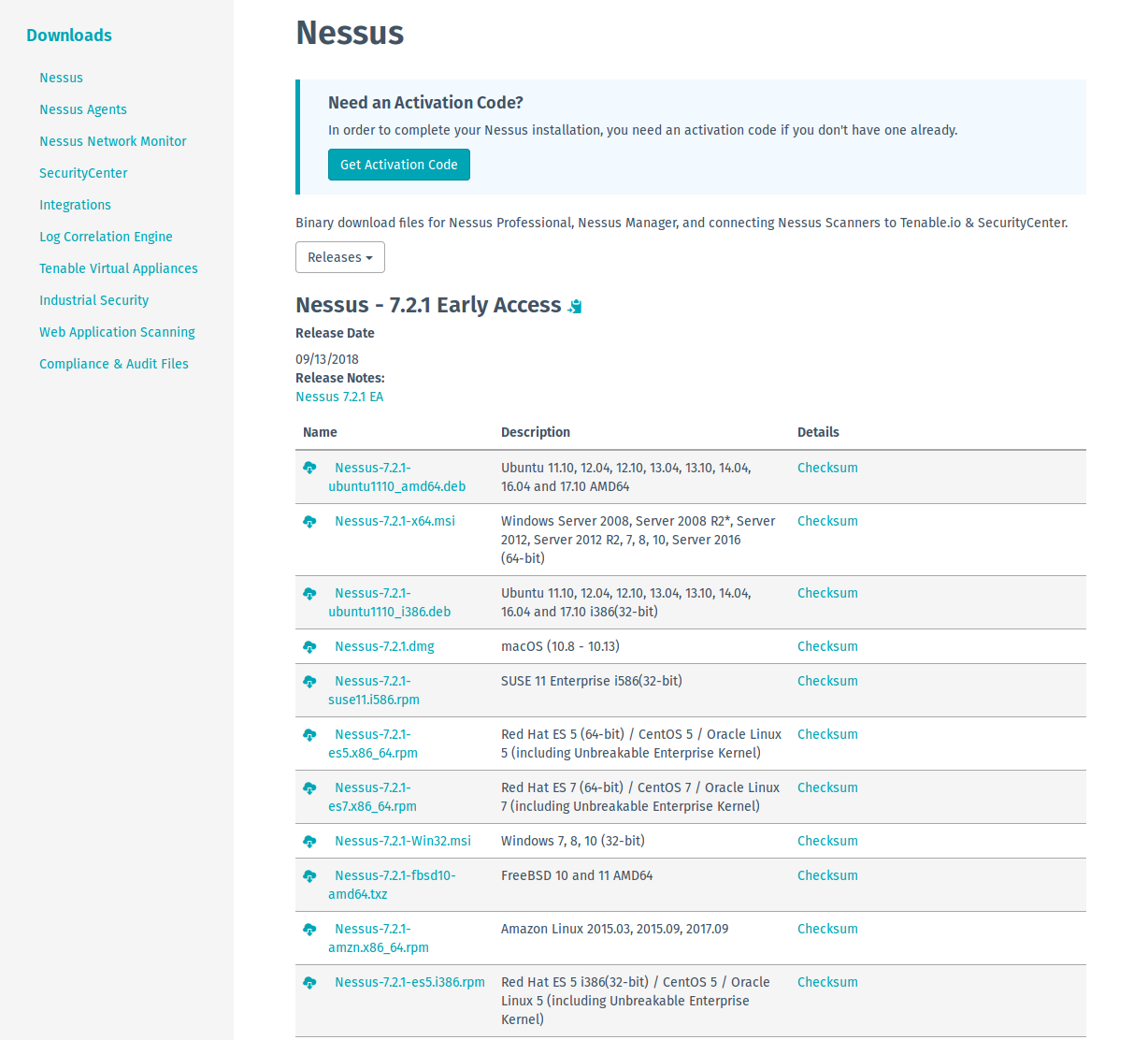
Task: Select Web Application Scanning in sidebar
Action: pyautogui.click(x=117, y=332)
